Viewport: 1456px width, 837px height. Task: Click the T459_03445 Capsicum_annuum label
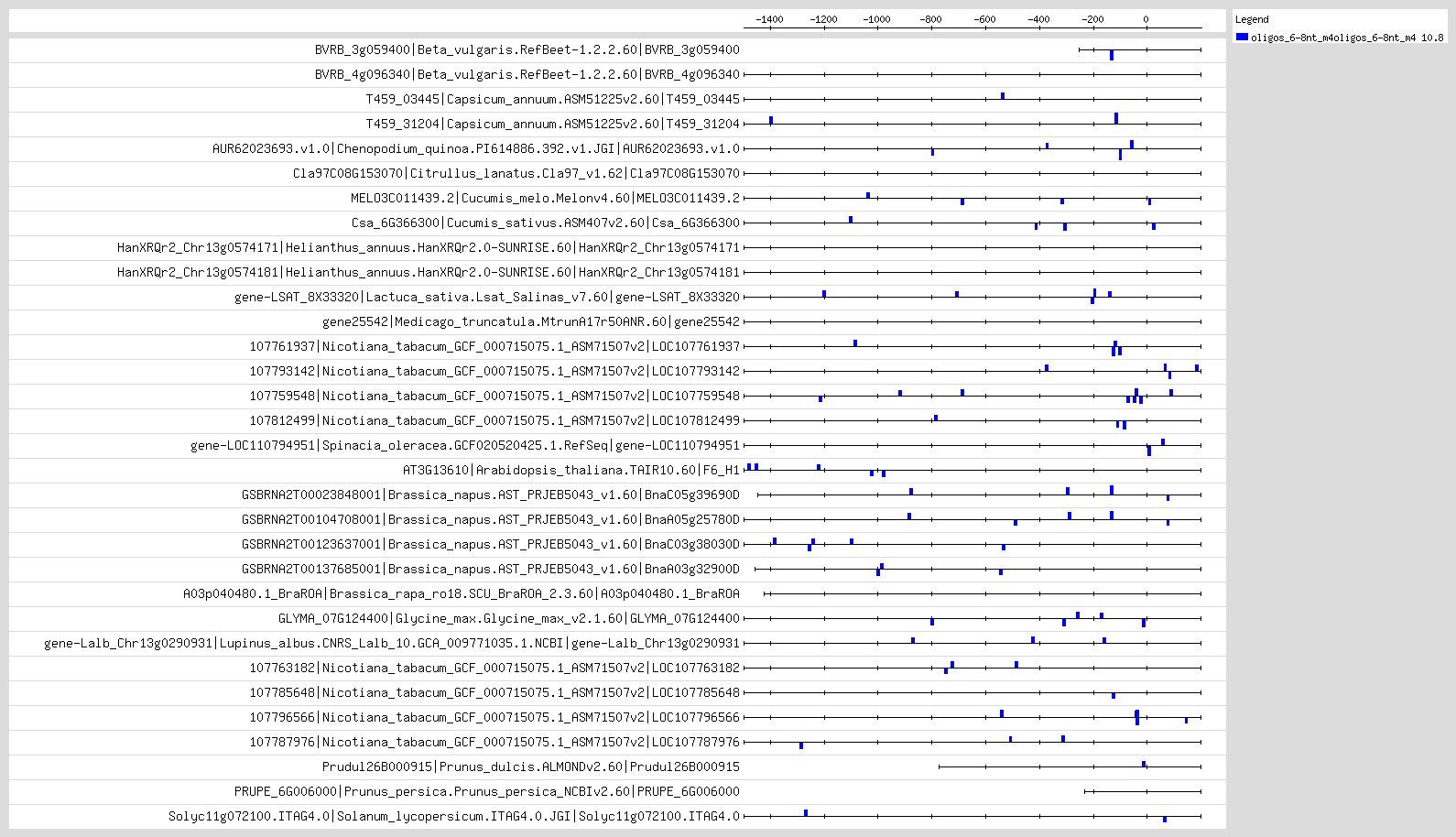tap(553, 99)
